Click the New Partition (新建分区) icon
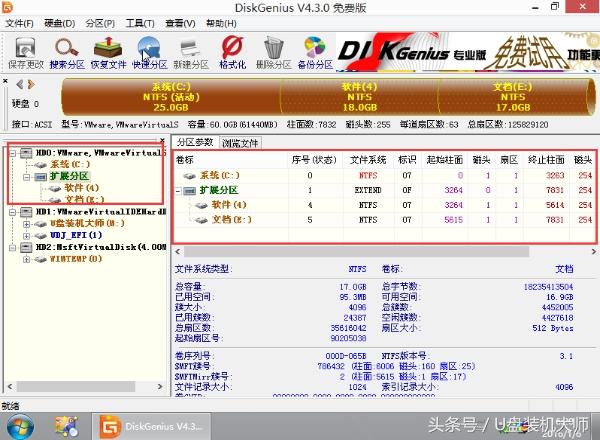The image size is (600, 440). click(191, 53)
